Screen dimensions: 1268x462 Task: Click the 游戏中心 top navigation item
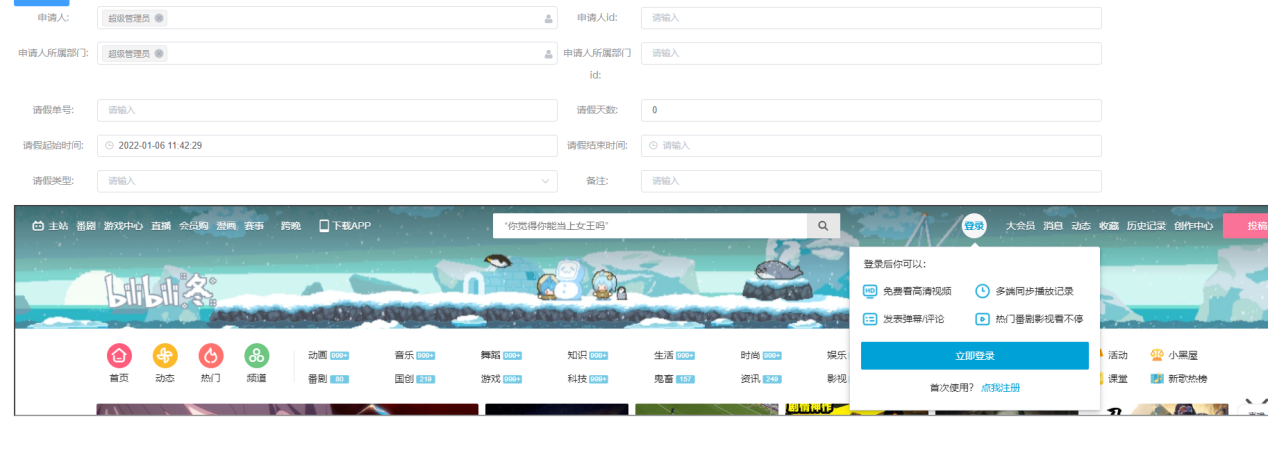[124, 226]
